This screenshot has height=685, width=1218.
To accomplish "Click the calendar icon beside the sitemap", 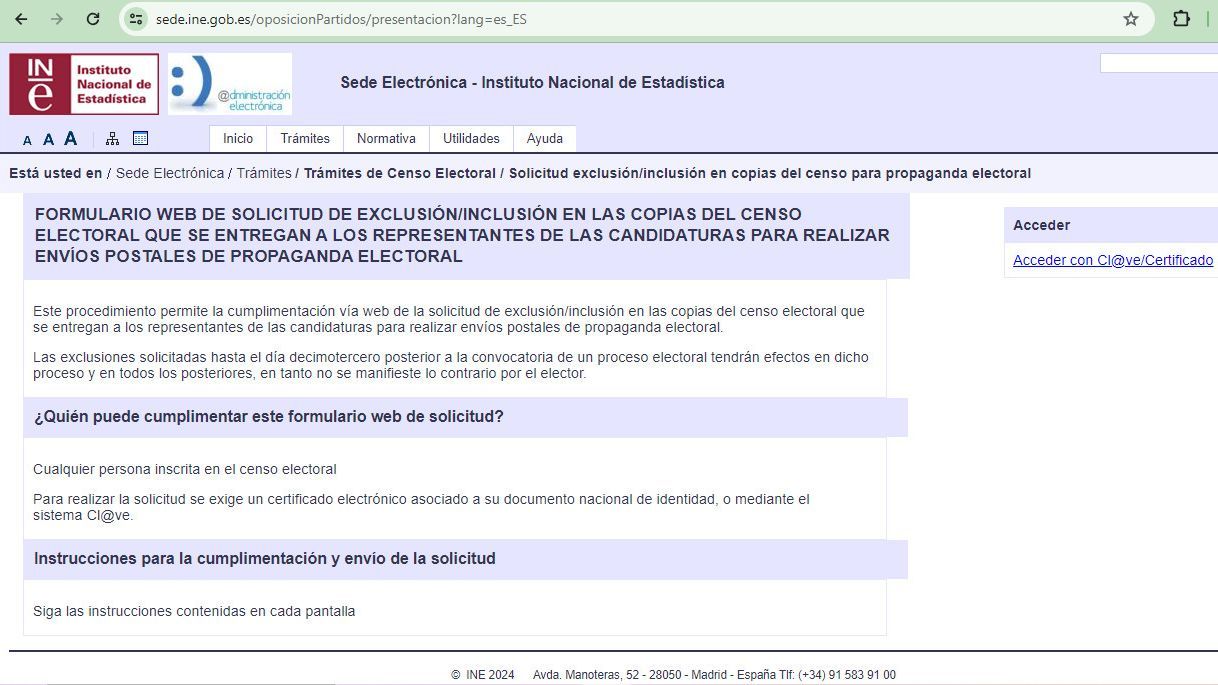I will (140, 138).
